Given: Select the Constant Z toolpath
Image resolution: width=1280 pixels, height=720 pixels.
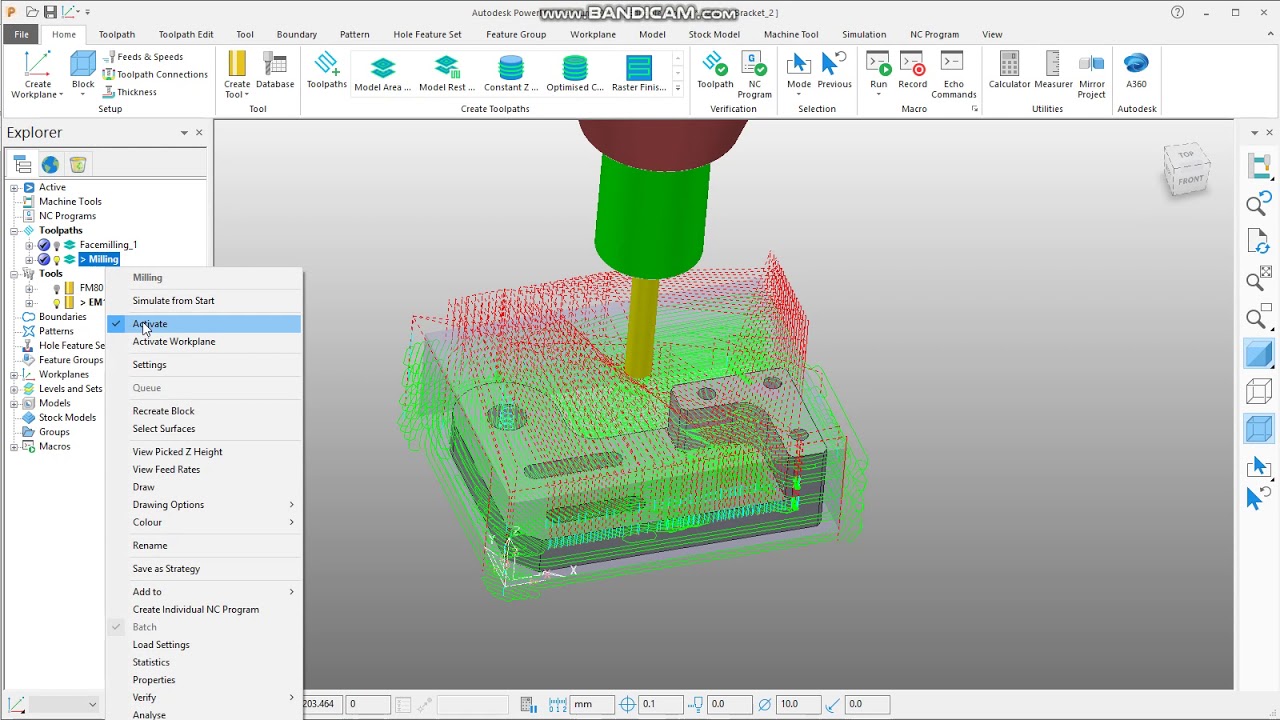Looking at the screenshot, I should 511,72.
